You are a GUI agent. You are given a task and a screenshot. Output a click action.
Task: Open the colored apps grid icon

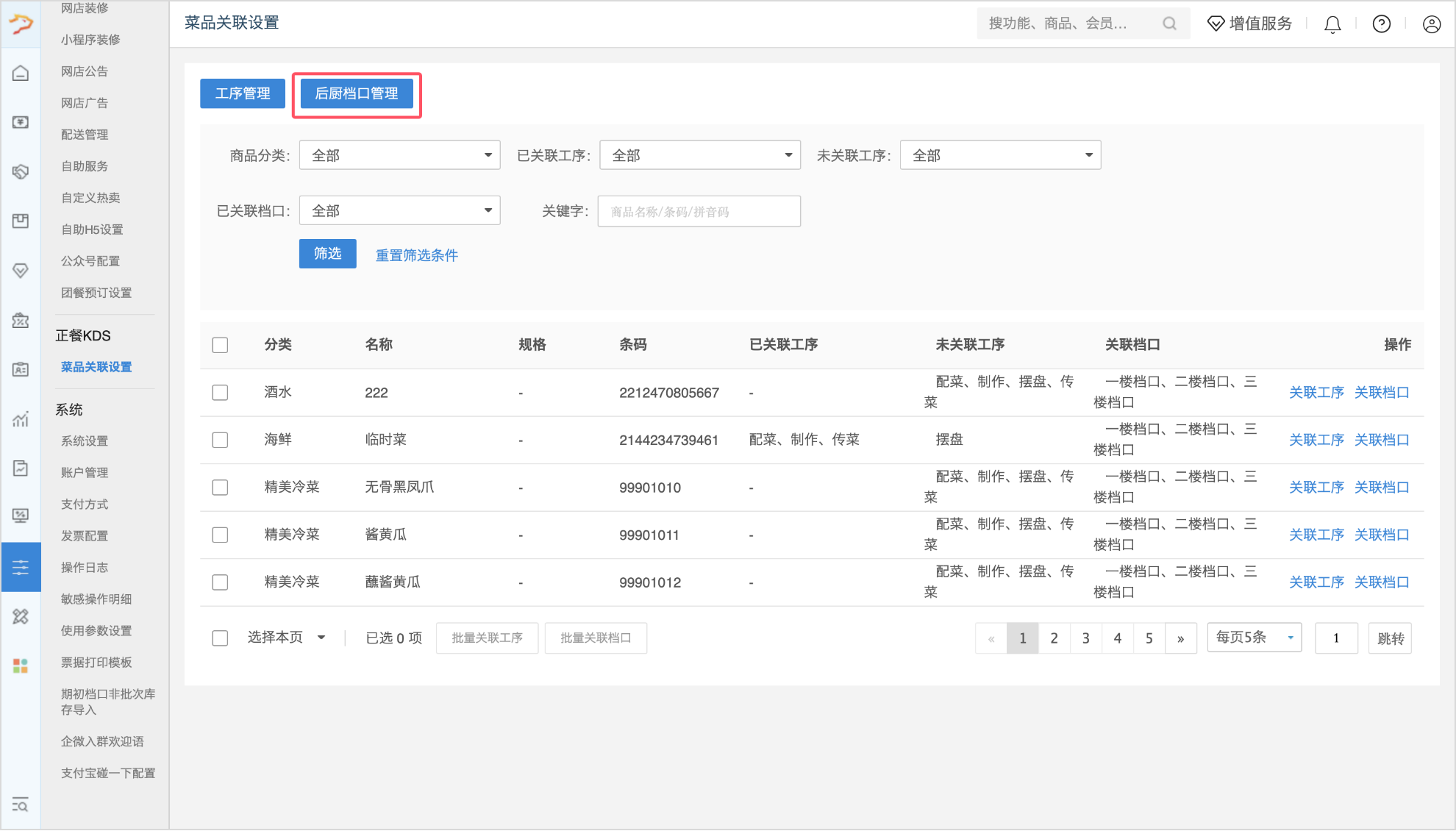(x=21, y=666)
